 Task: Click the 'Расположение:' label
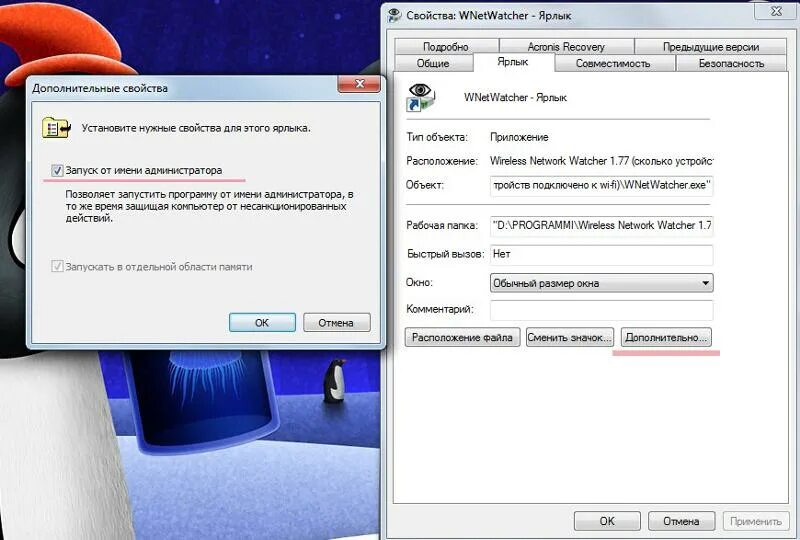442,161
